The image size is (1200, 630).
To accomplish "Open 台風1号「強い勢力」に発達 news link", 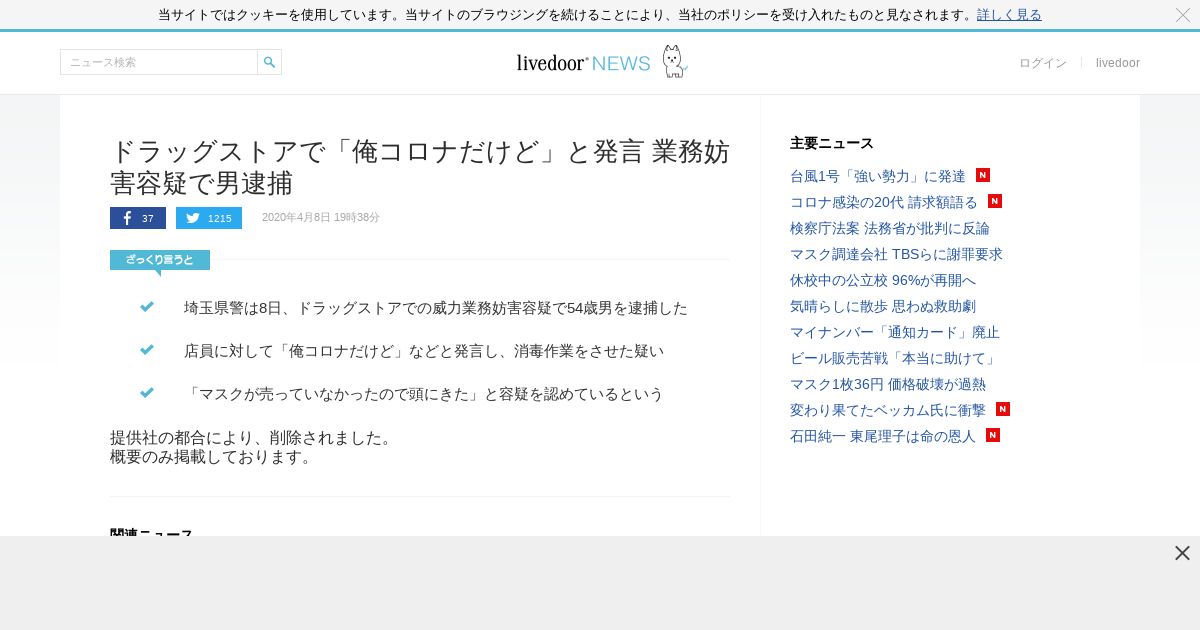I will (x=878, y=176).
